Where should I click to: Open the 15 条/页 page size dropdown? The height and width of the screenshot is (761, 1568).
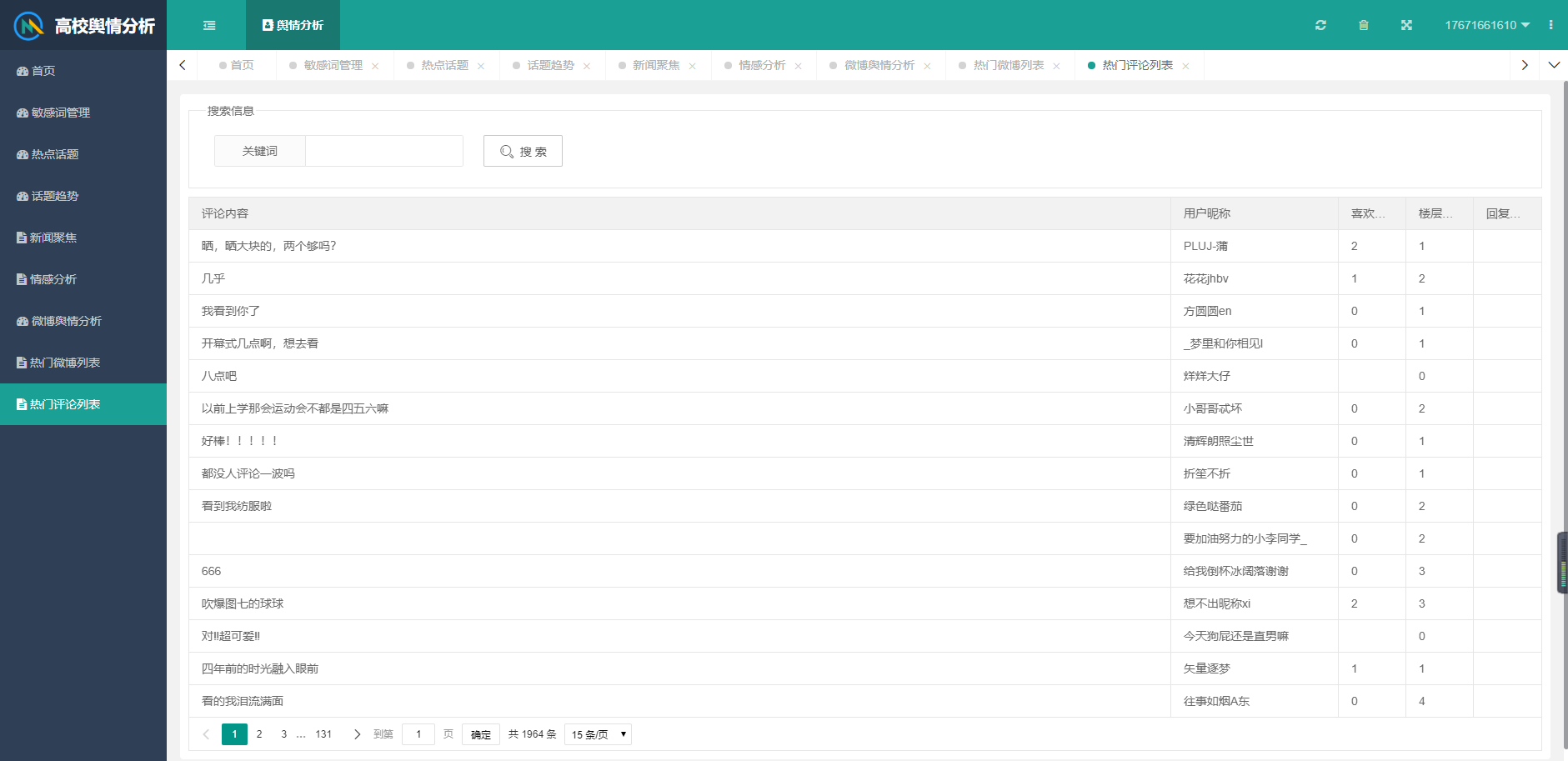point(598,734)
